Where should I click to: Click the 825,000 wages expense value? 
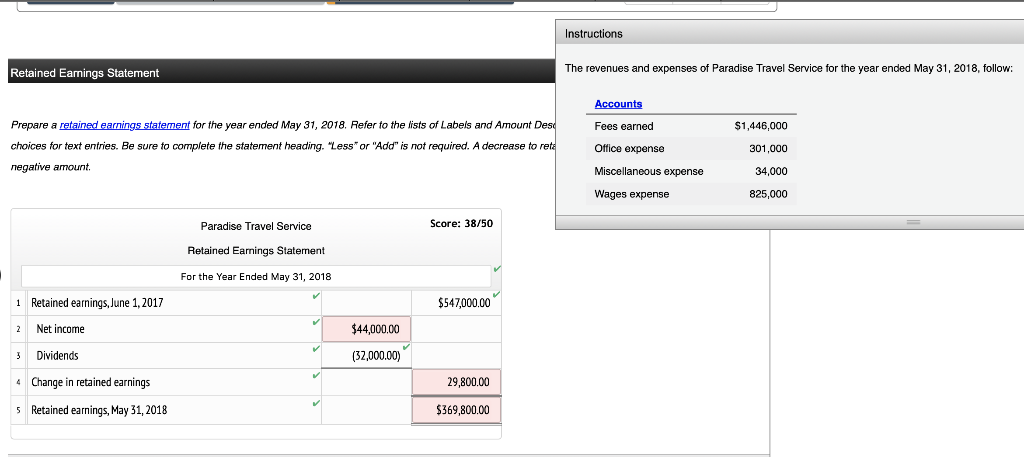pyautogui.click(x=769, y=194)
